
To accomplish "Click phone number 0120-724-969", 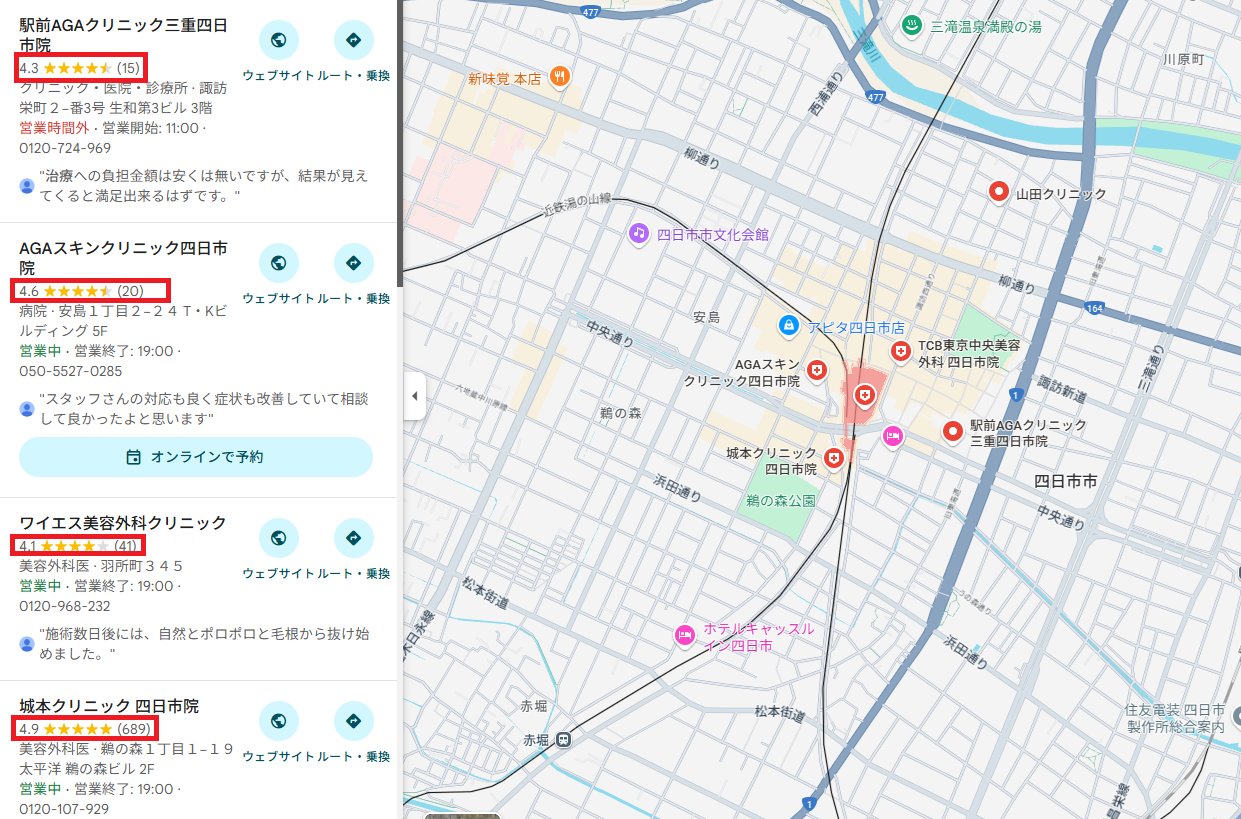I will (x=65, y=148).
